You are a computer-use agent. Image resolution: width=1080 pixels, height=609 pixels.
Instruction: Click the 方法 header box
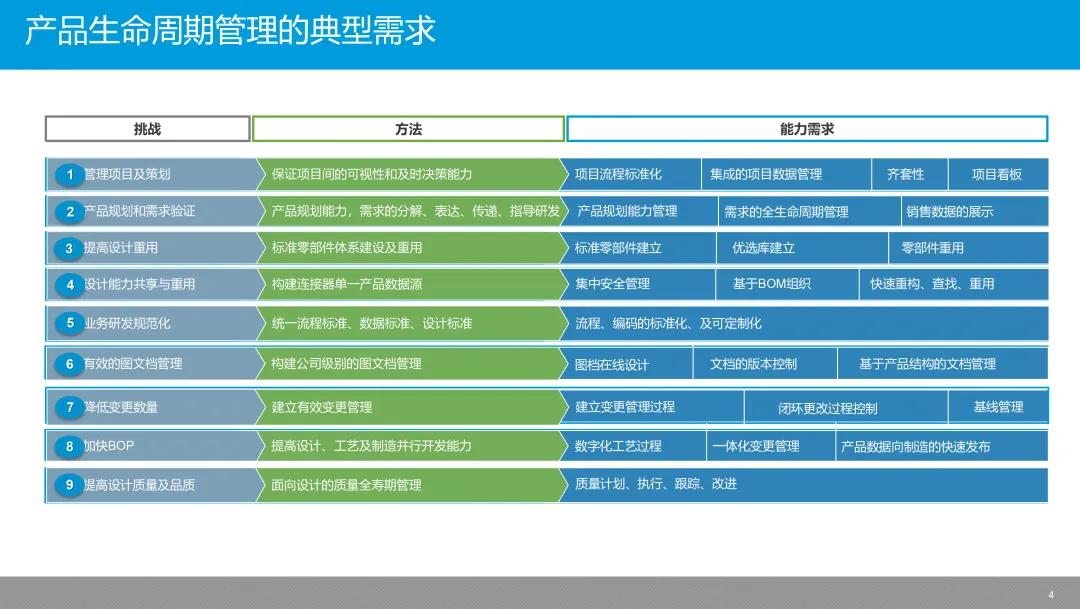click(408, 129)
